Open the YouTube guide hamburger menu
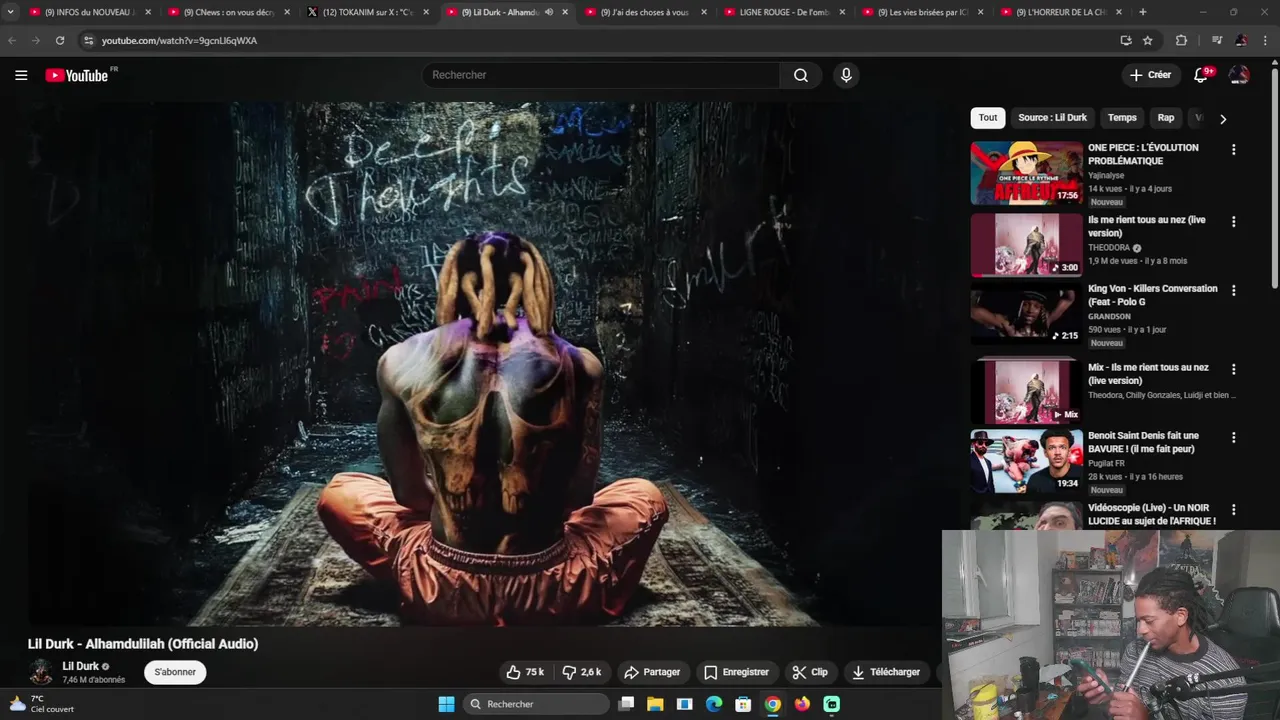1280x720 pixels. [21, 75]
